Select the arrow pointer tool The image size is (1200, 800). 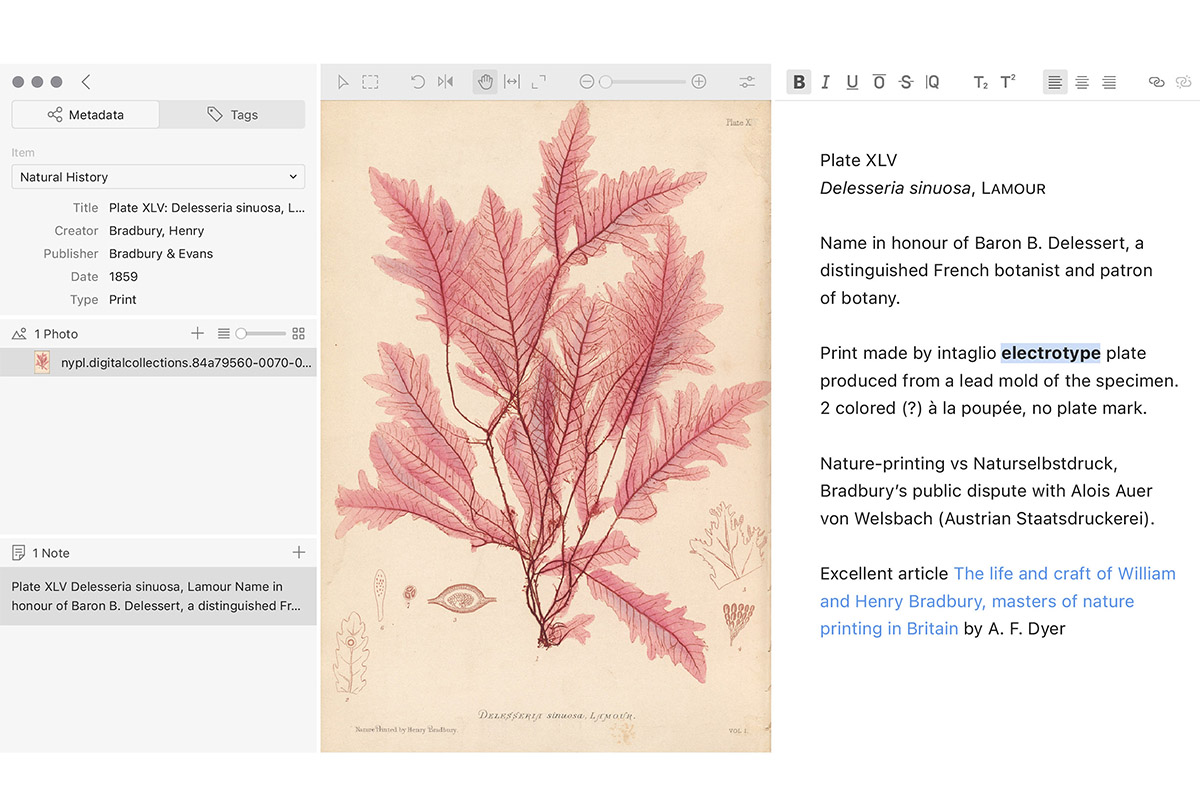[x=343, y=82]
